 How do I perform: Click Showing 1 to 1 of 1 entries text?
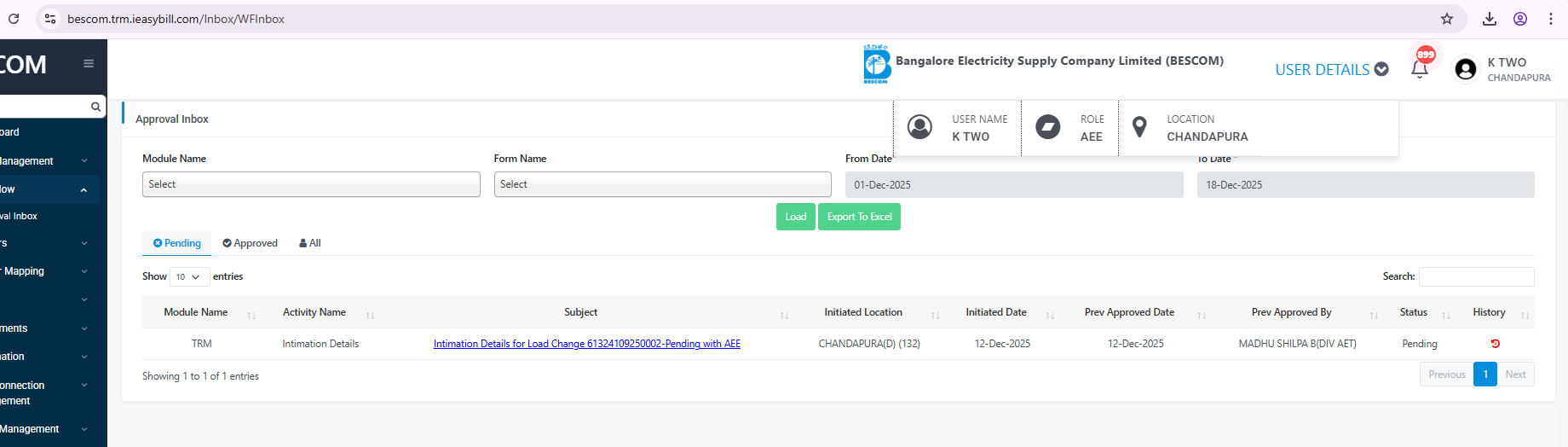click(x=200, y=376)
